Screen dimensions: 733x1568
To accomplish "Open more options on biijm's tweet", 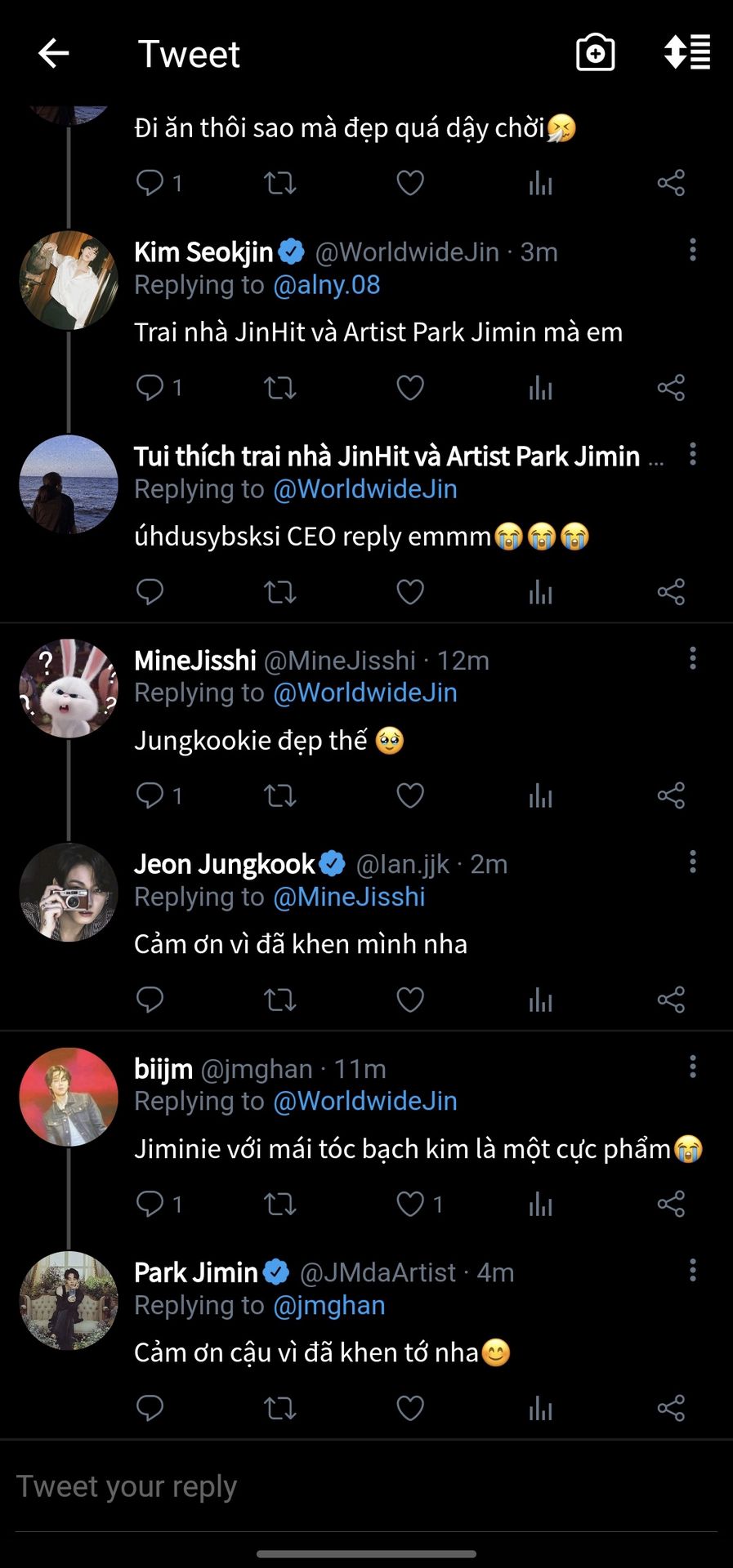I will [x=693, y=1067].
